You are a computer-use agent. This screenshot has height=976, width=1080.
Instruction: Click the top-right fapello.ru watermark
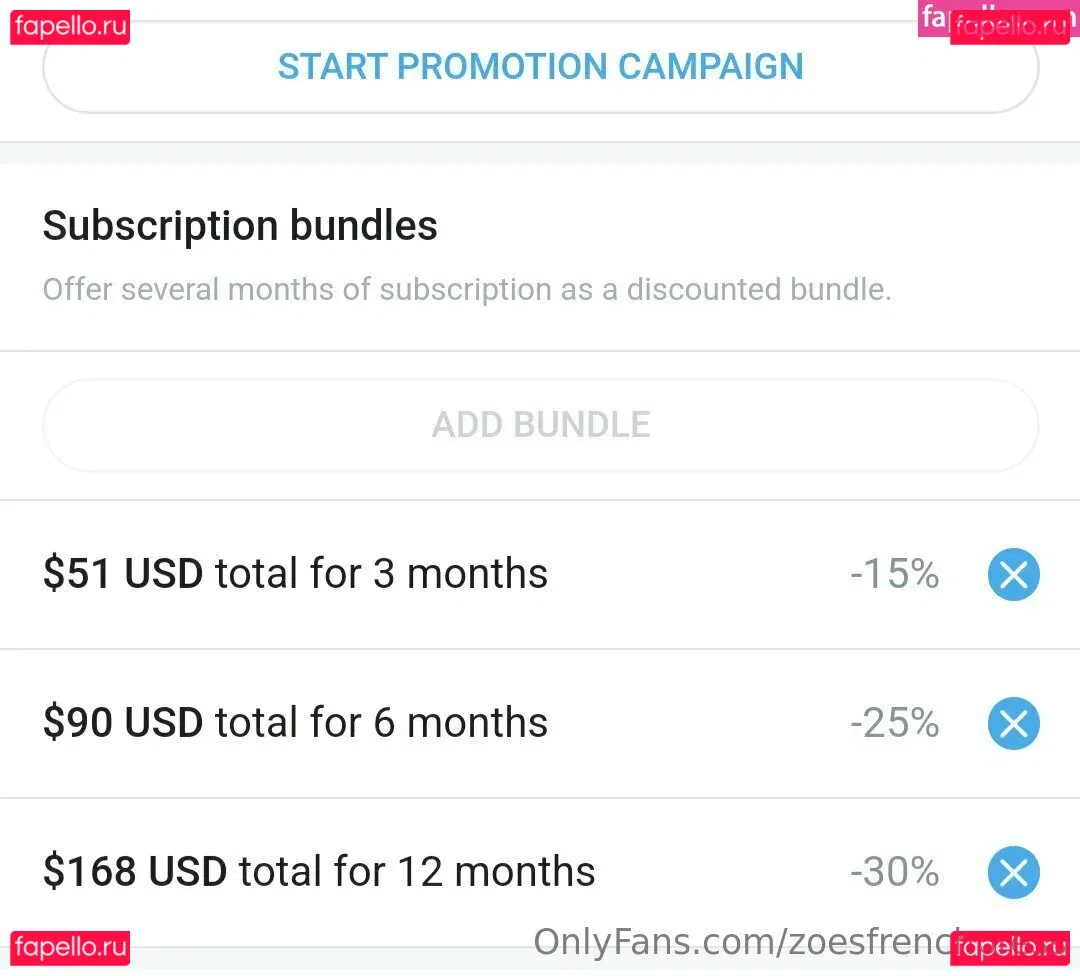pos(1009,27)
